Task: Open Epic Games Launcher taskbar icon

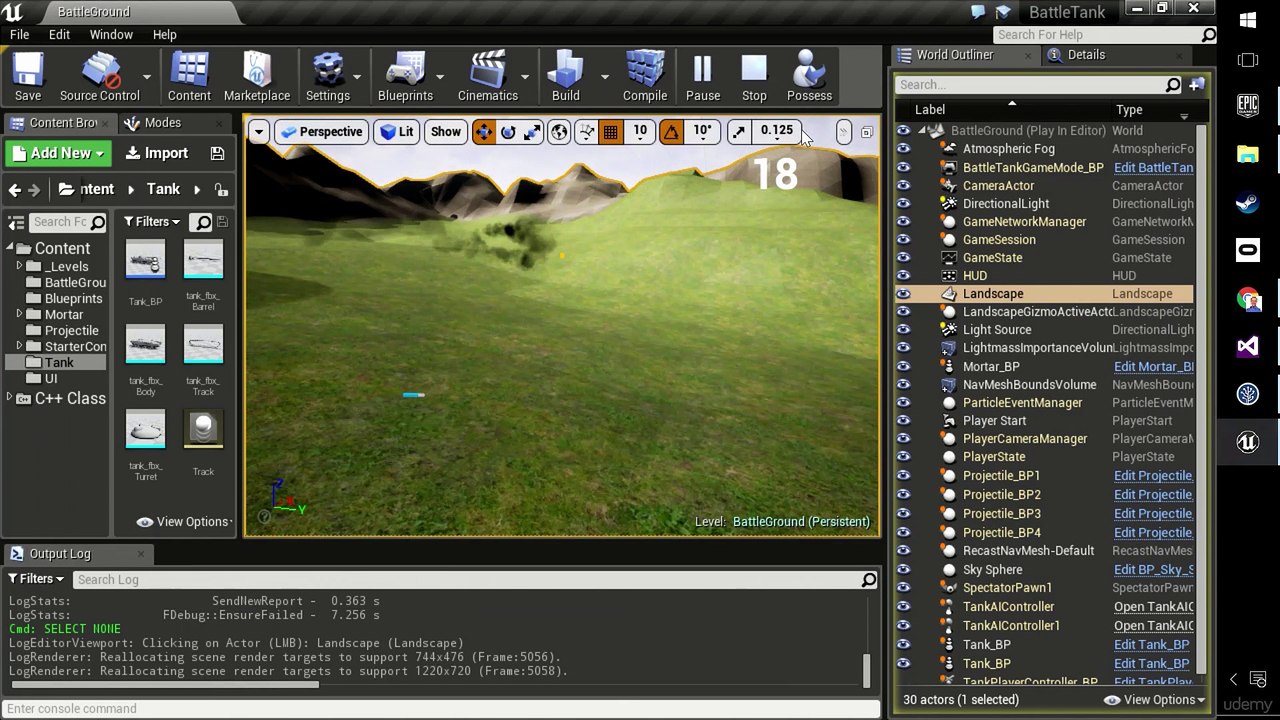Action: pyautogui.click(x=1248, y=106)
